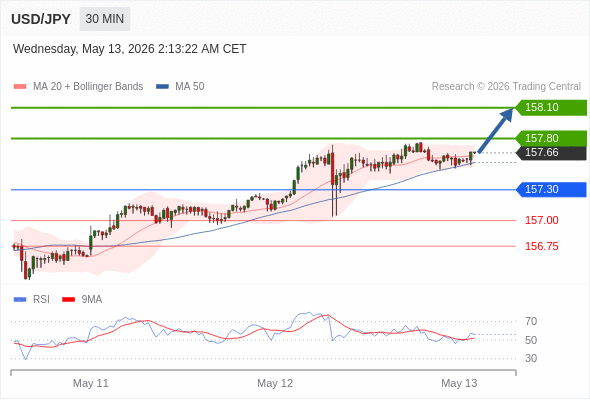Toggle the MA 20 + Bollinger Bands legend

[x=78, y=87]
